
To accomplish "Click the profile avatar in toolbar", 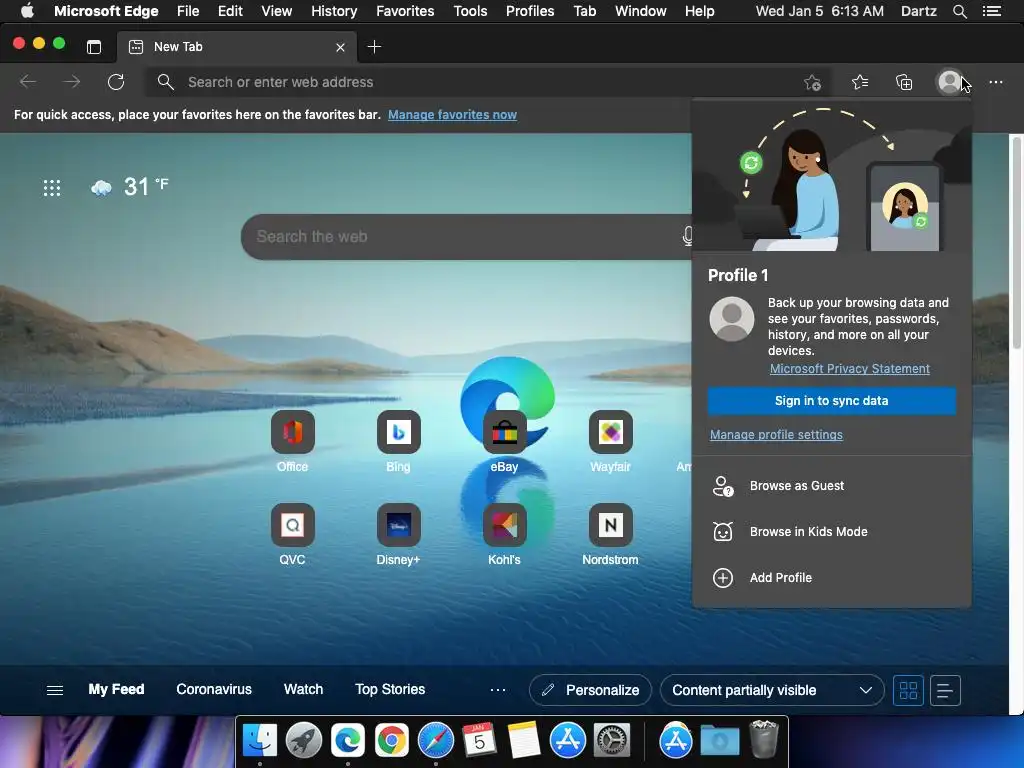I will 949,82.
